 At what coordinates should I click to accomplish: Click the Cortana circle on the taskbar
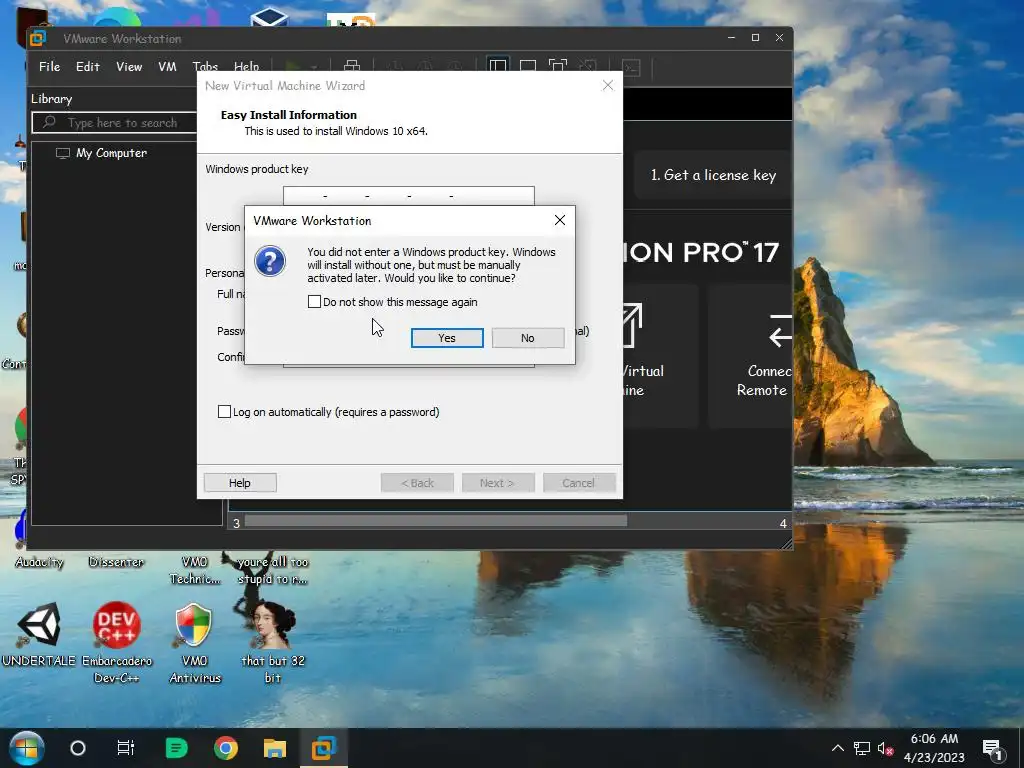pyautogui.click(x=78, y=748)
